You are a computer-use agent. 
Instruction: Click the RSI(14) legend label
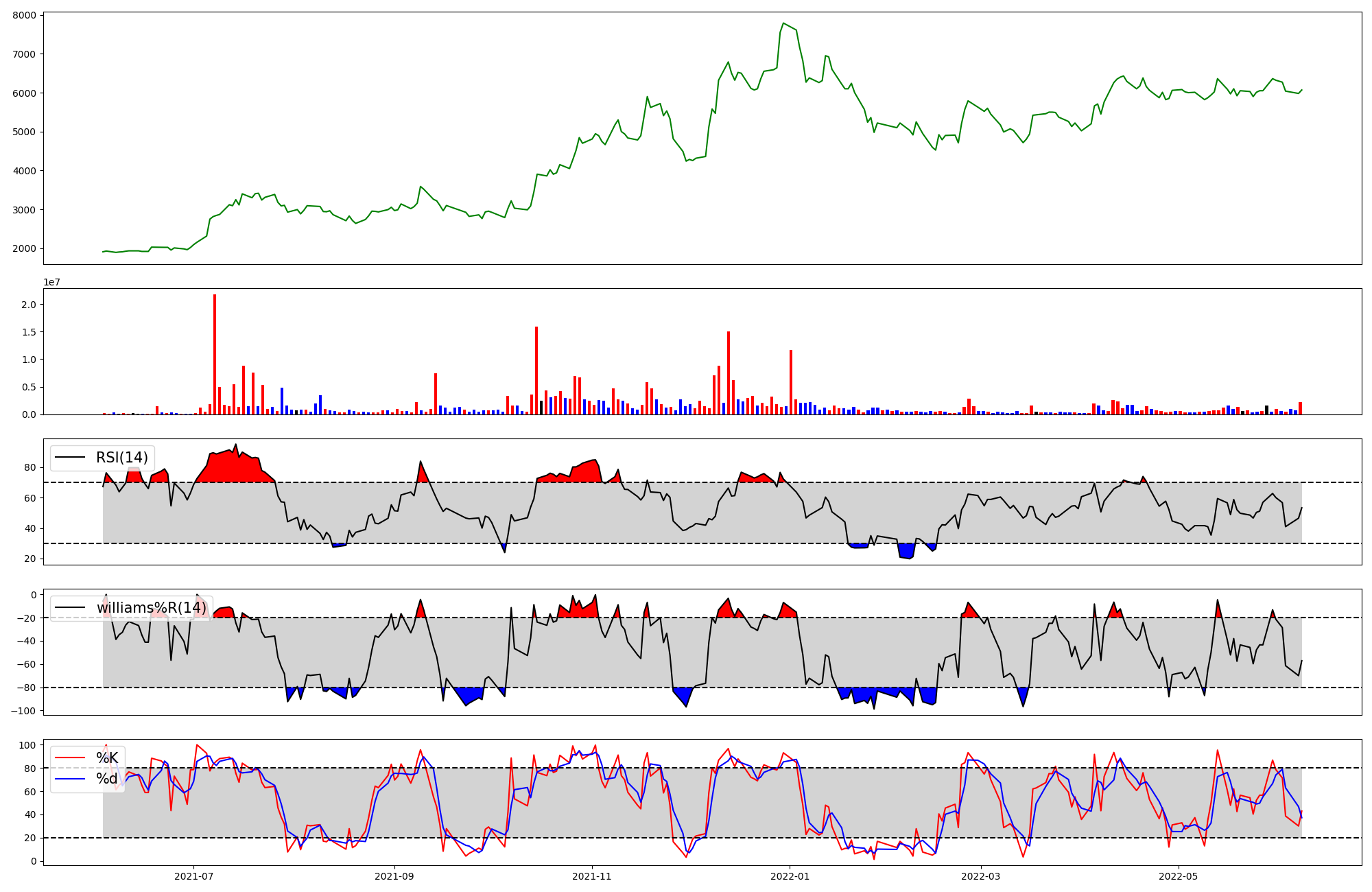(x=121, y=458)
